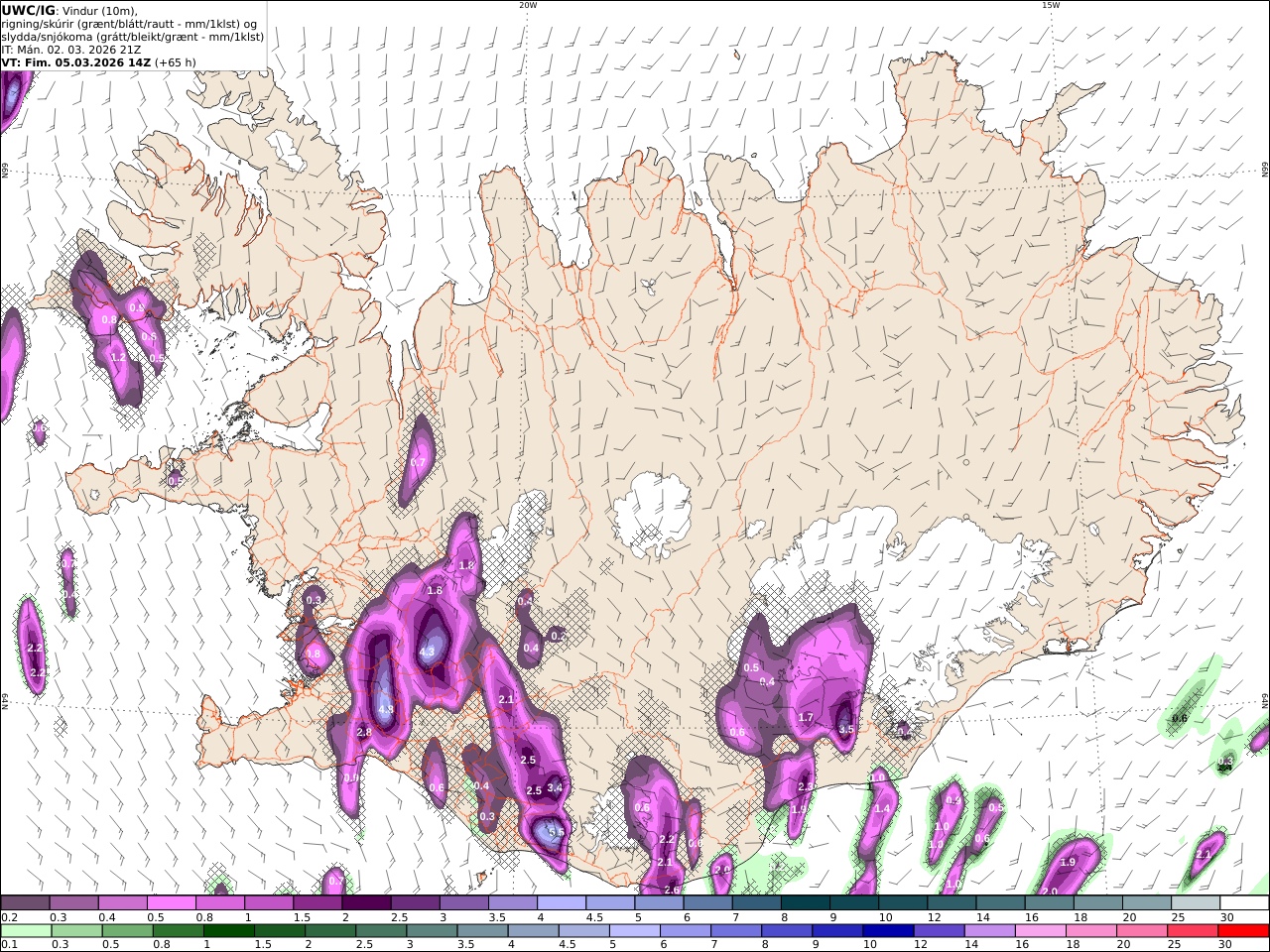Click the "UWC/IG" title text

(x=29, y=10)
